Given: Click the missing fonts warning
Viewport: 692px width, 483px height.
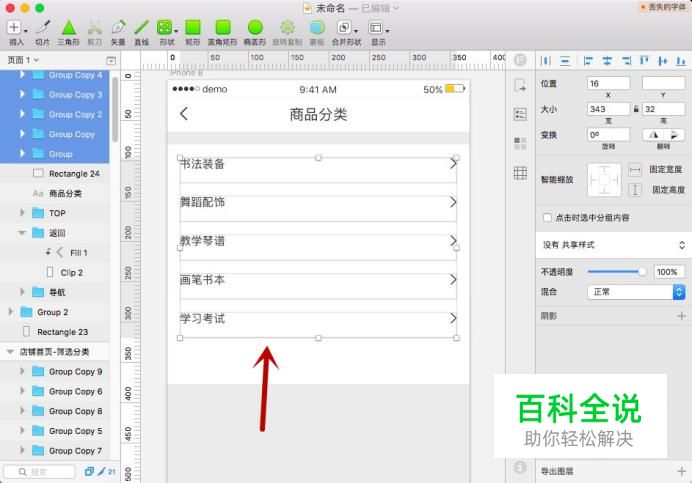Looking at the screenshot, I should 663,7.
